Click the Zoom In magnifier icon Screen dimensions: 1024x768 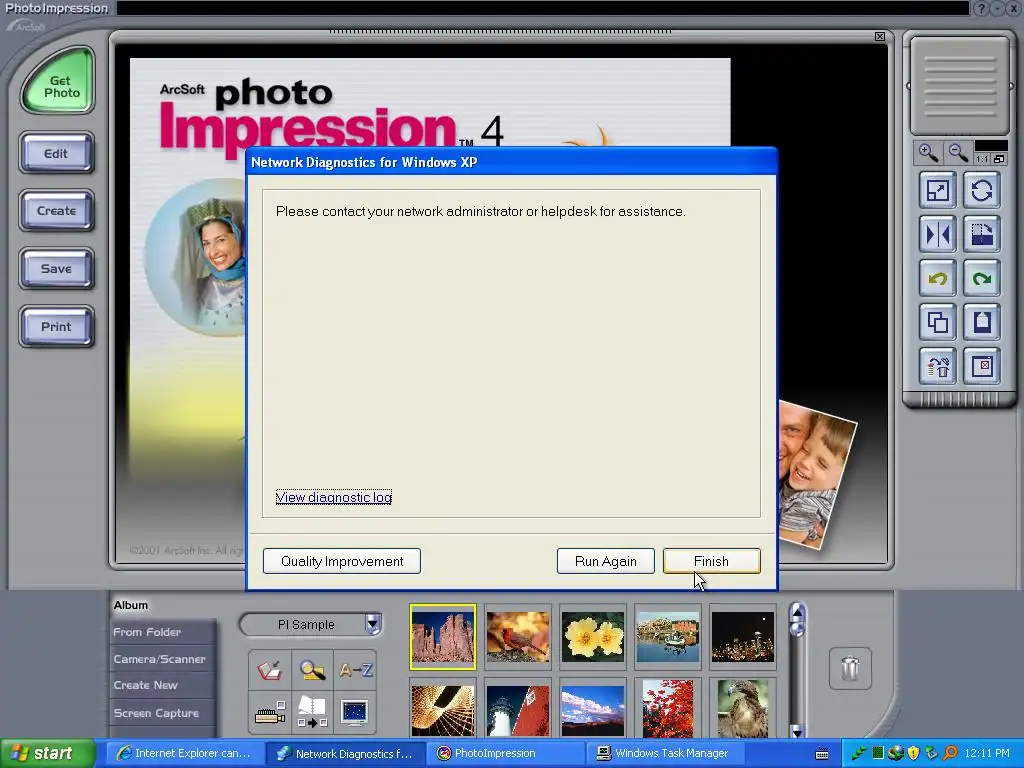click(928, 153)
